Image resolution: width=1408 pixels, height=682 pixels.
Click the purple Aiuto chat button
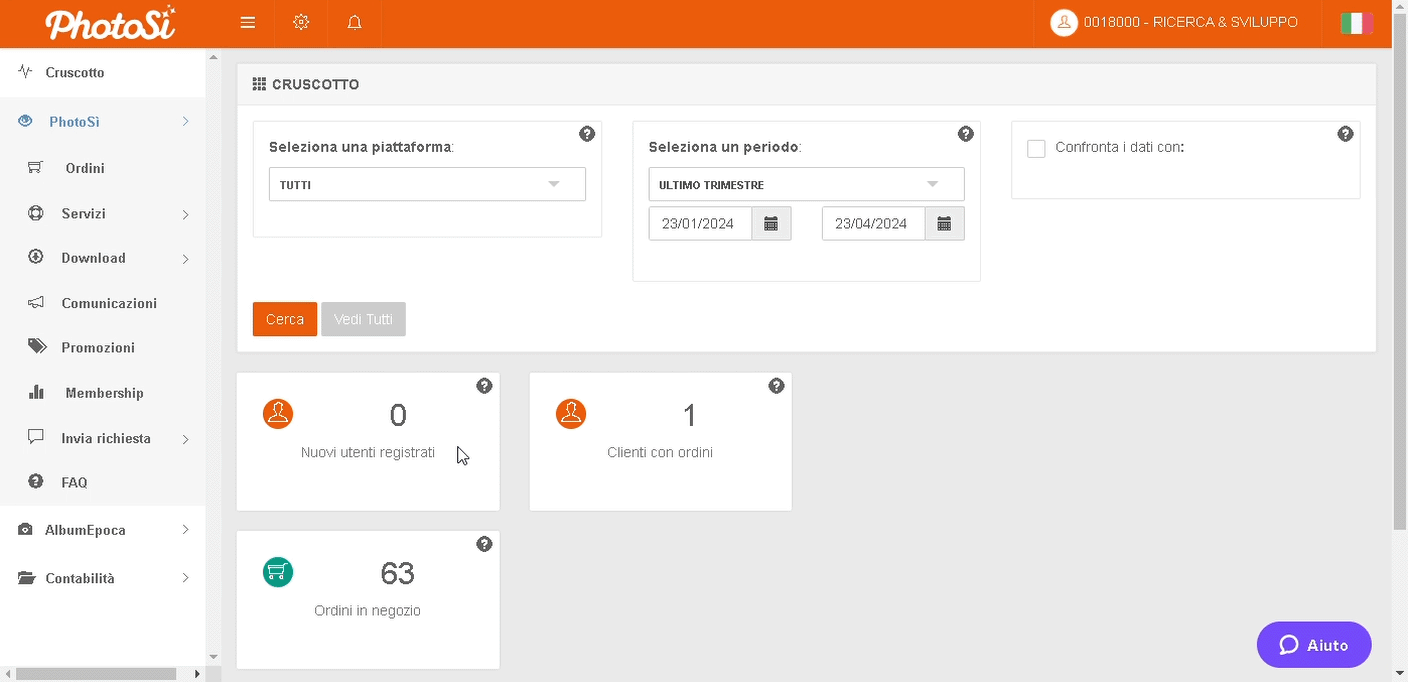click(x=1313, y=645)
